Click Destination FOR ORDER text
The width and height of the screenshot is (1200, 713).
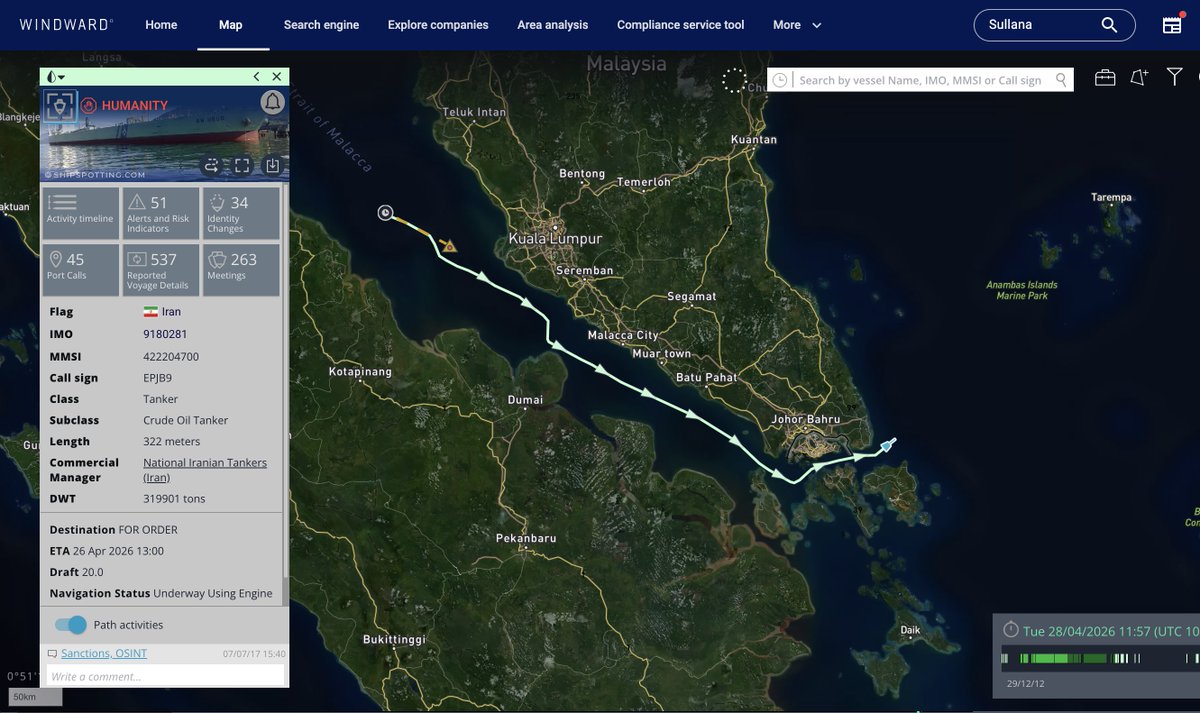point(113,529)
